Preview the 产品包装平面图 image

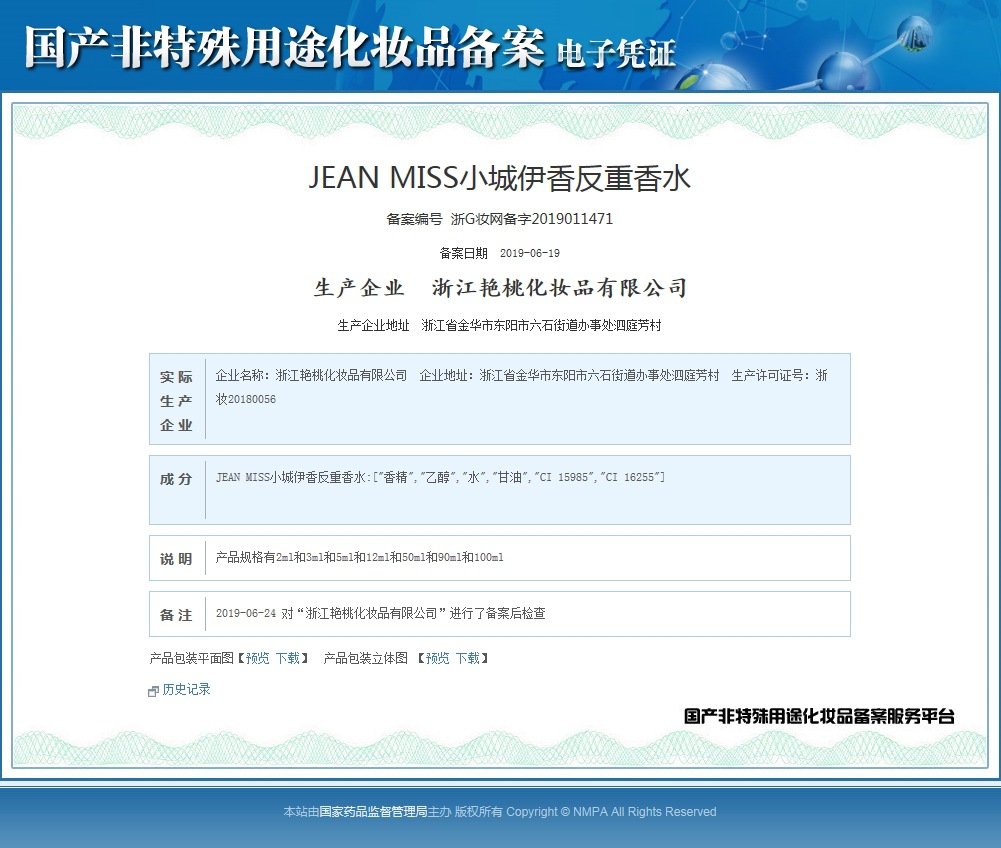257,658
